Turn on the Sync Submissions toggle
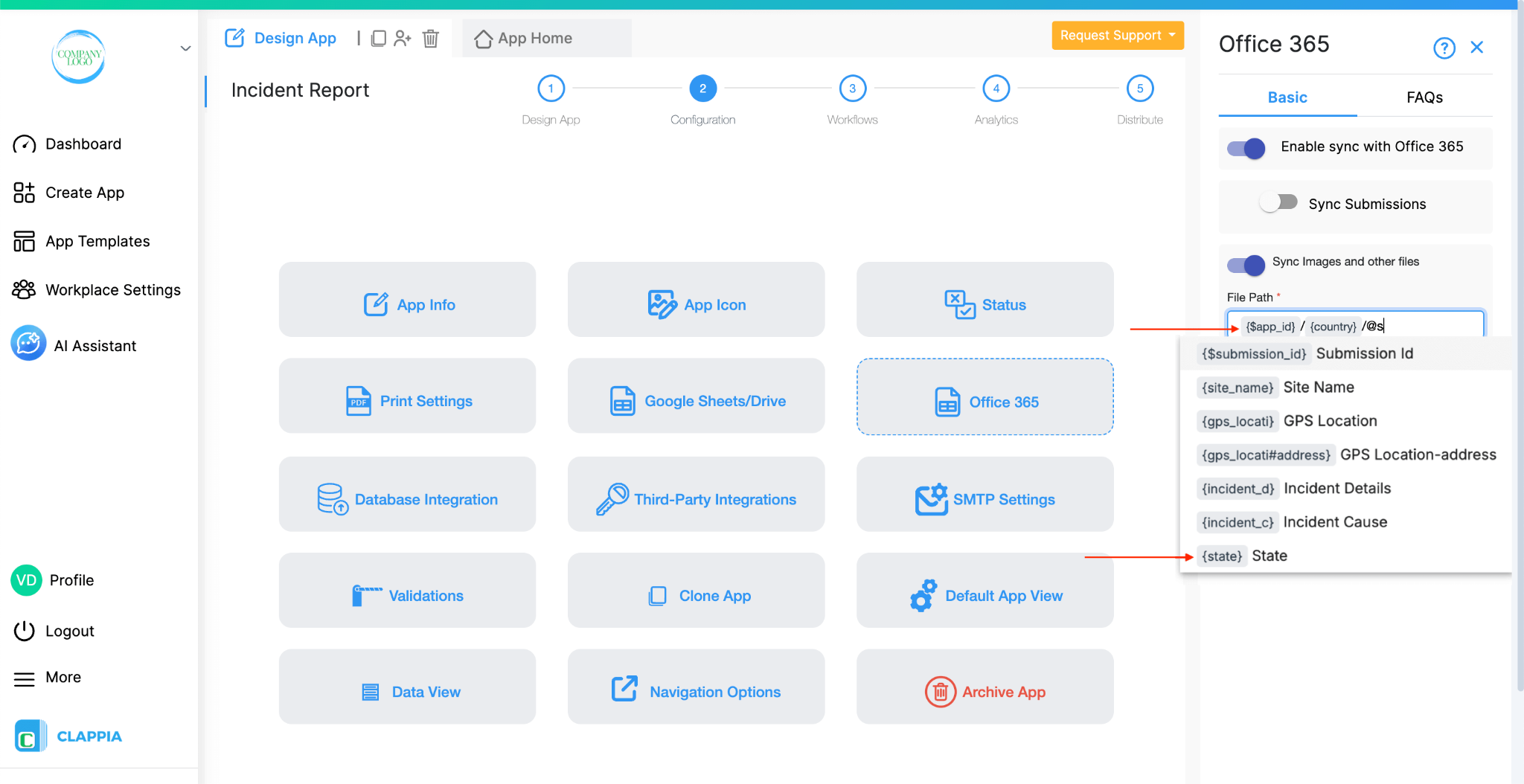This screenshot has height=784, width=1524. (x=1279, y=202)
